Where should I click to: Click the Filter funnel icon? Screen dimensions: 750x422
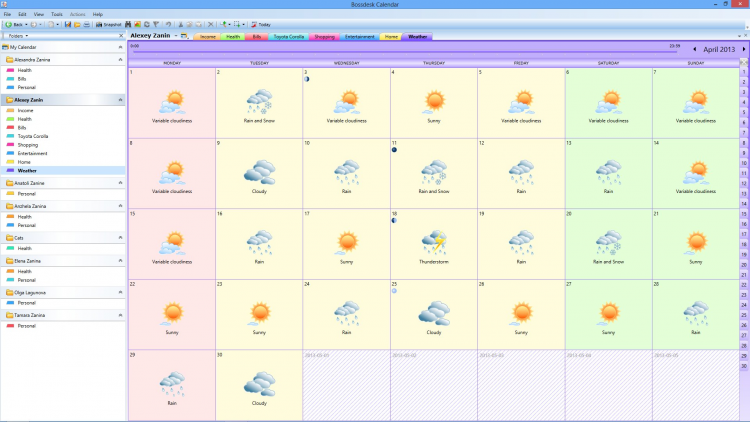point(156,24)
